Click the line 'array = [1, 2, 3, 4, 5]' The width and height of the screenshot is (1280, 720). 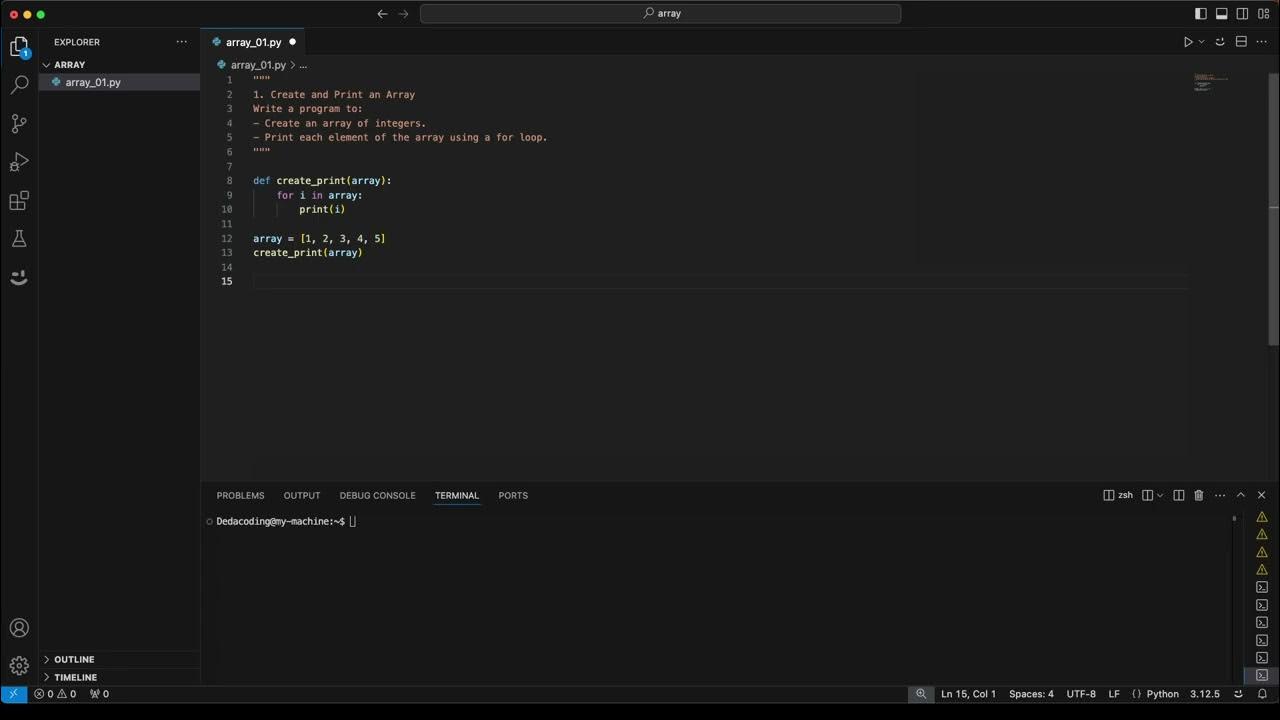tap(319, 239)
